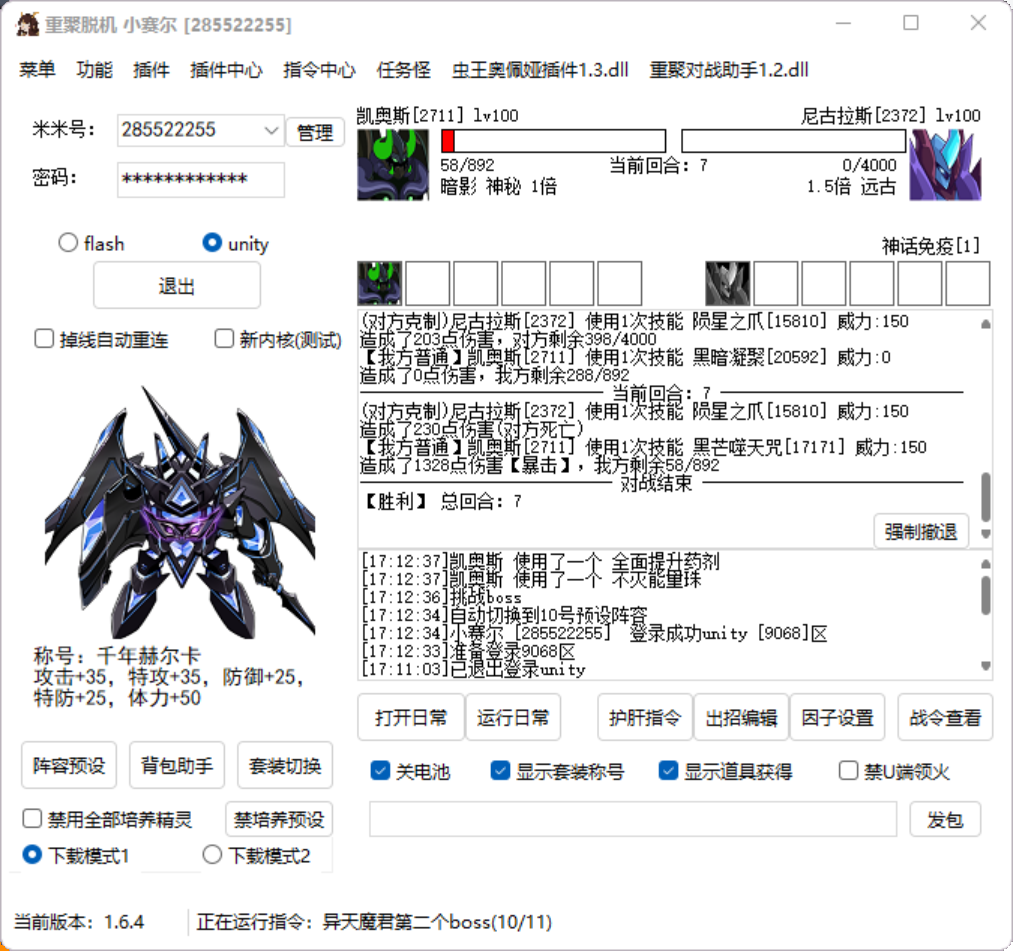Open 阵容预设 button
Screen dimensions: 1013x951
pos(69,765)
